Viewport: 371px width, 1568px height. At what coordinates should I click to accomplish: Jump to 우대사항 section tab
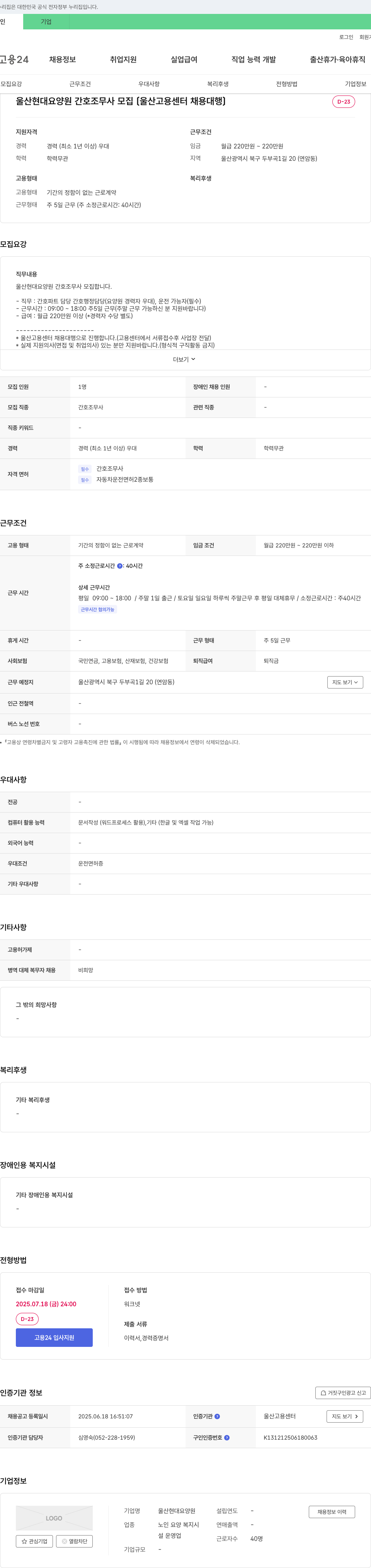pos(149,84)
